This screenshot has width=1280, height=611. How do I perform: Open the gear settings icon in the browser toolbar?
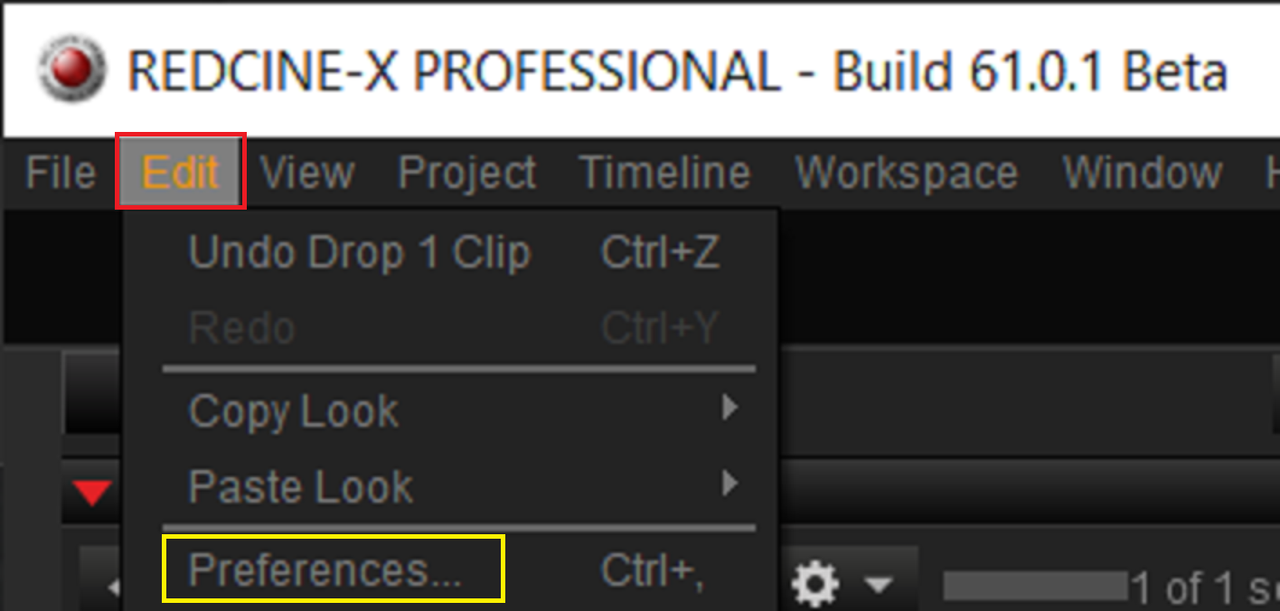[x=815, y=582]
